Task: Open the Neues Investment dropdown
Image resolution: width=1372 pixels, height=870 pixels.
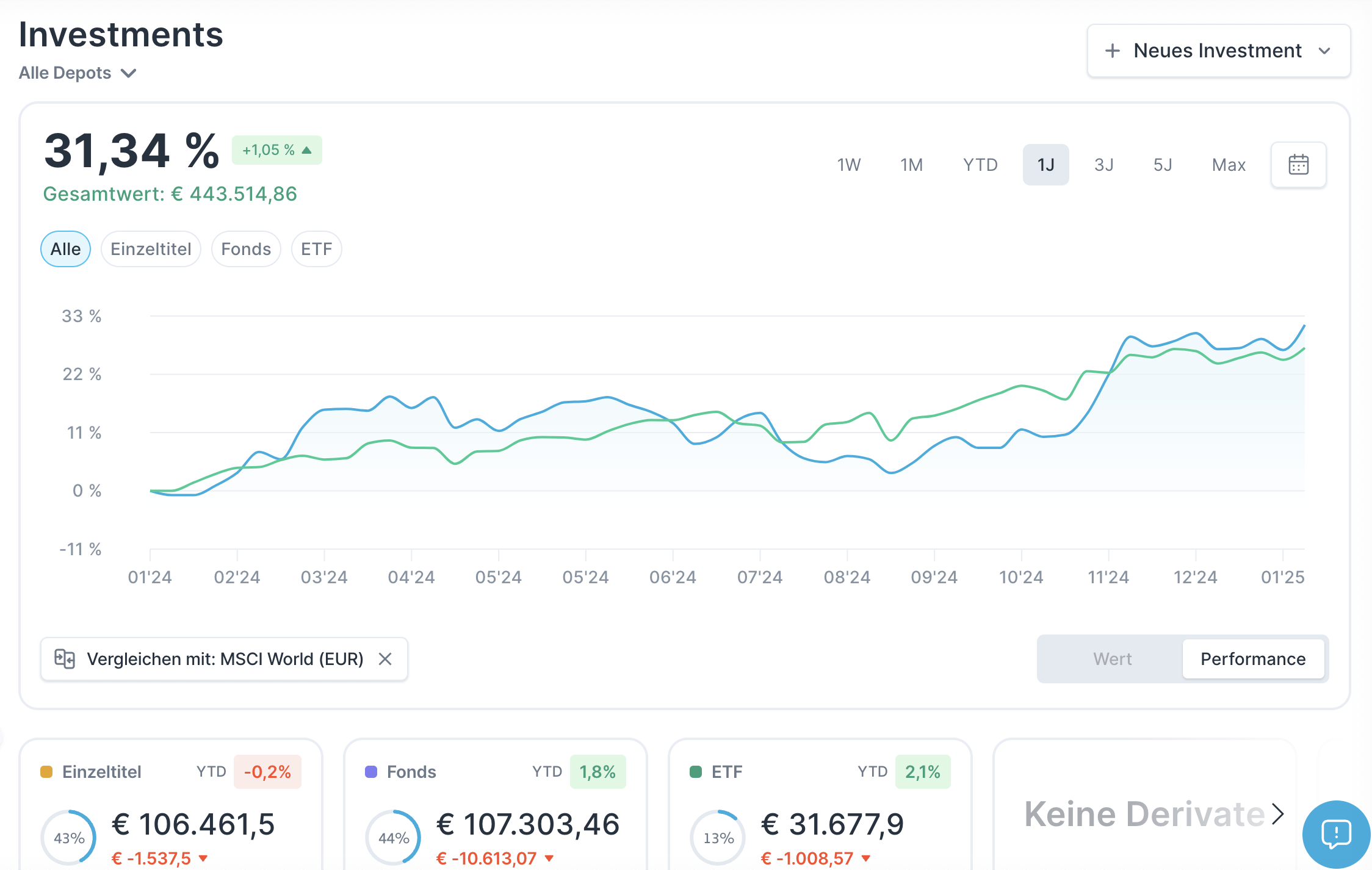Action: (1218, 51)
